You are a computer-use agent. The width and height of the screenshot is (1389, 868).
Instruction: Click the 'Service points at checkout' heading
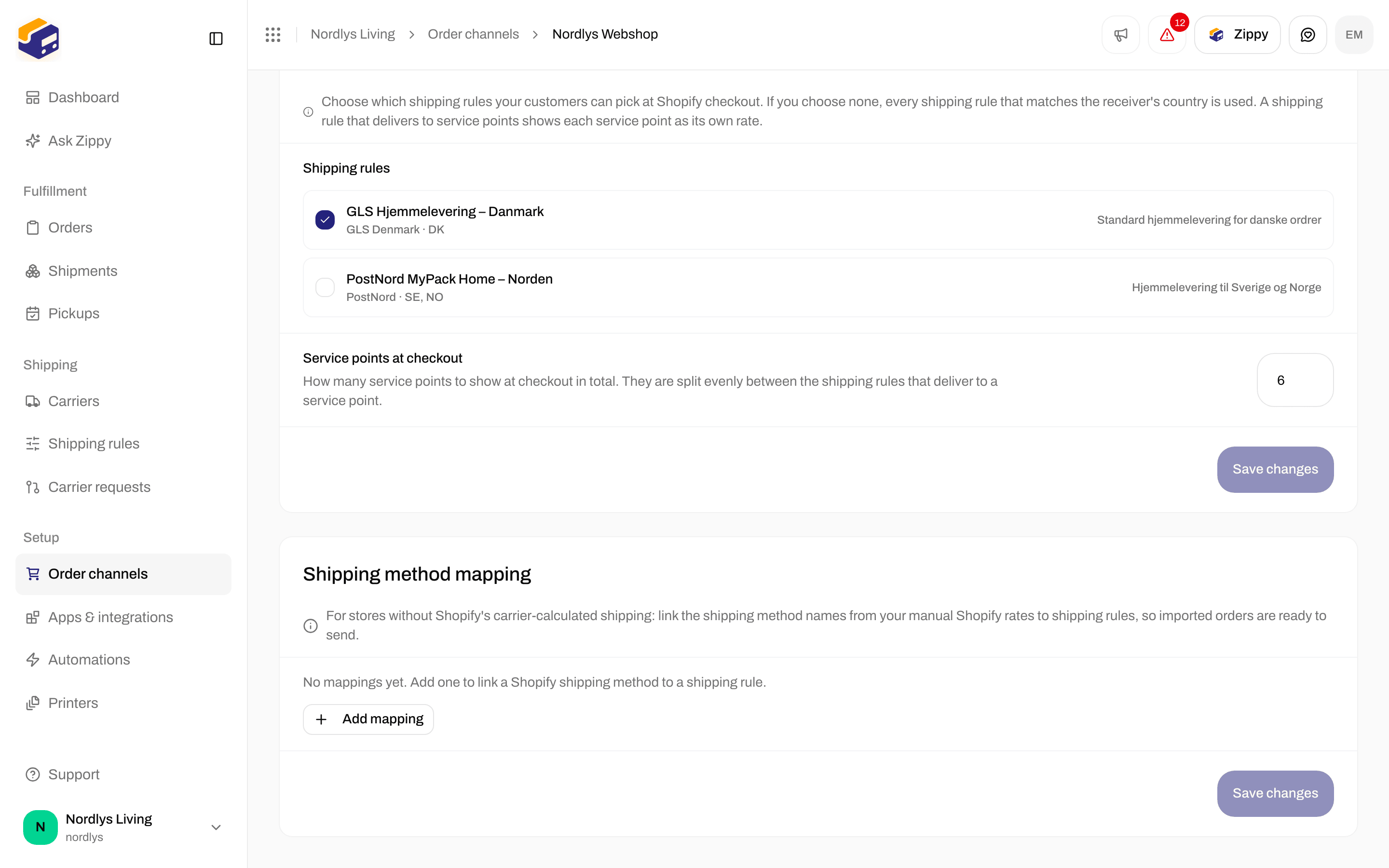(382, 358)
